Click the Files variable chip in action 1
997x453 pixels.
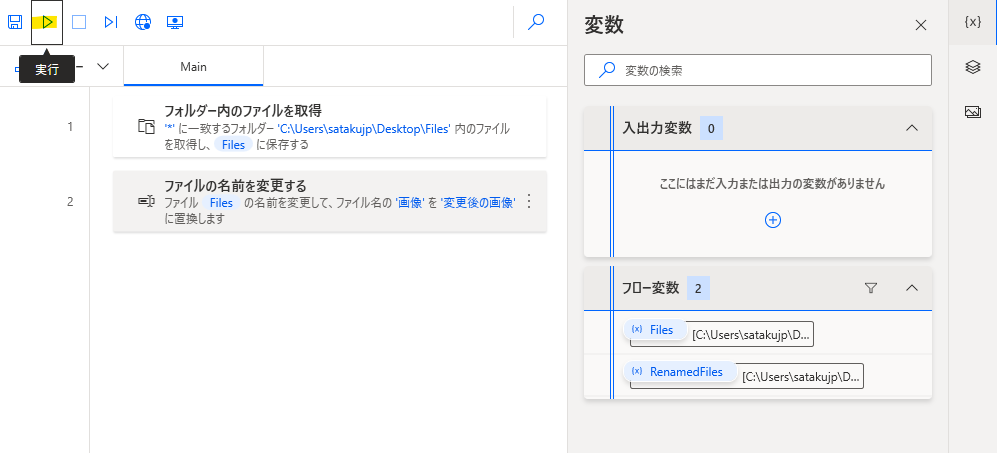(233, 144)
